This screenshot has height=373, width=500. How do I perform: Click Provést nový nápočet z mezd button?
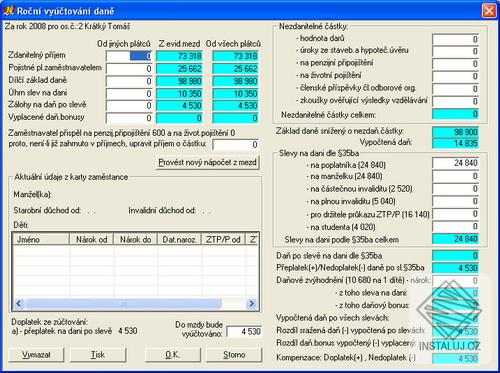tap(207, 162)
